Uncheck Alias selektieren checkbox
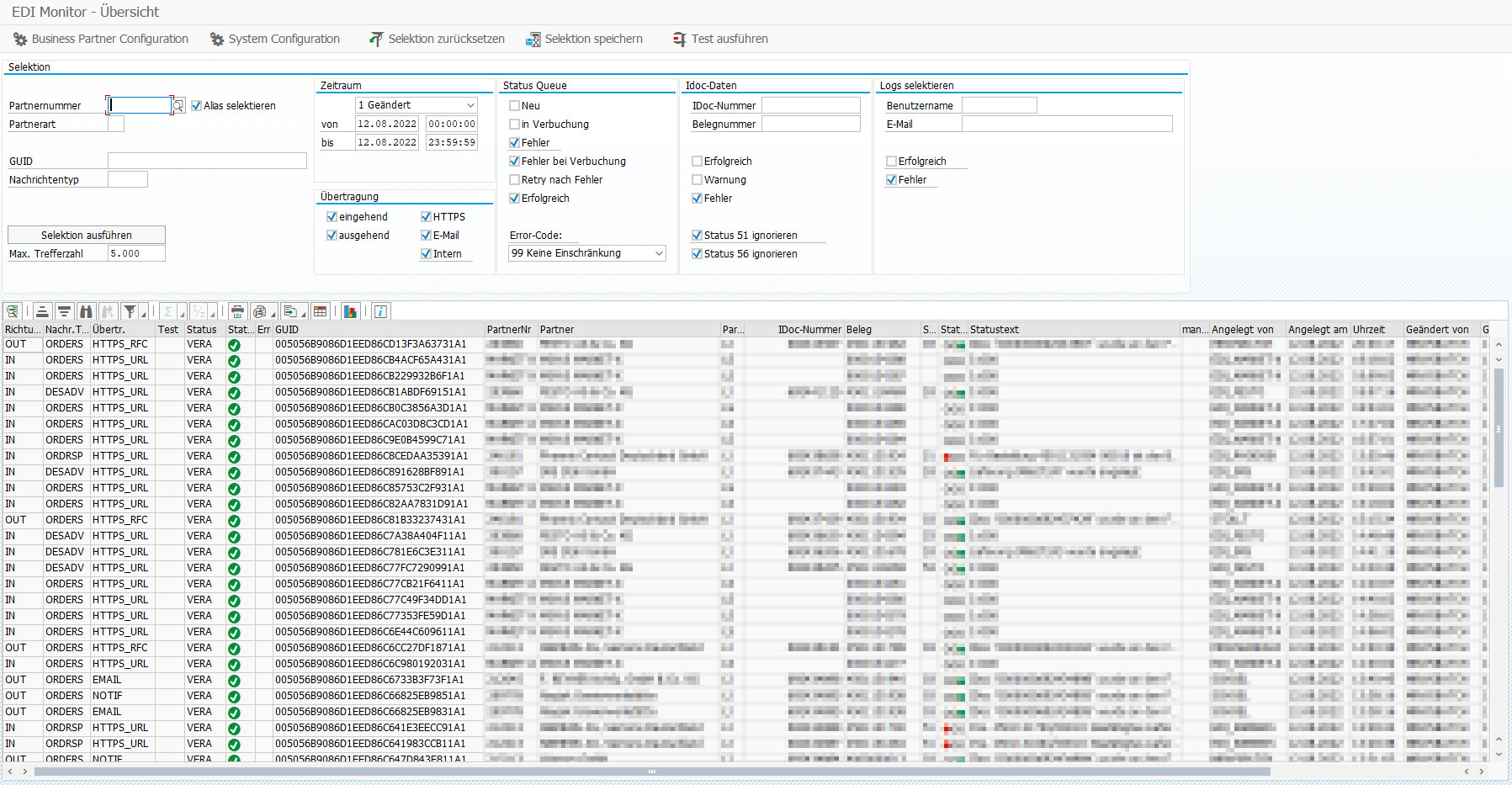Screen dimensions: 1512x785 [x=196, y=106]
